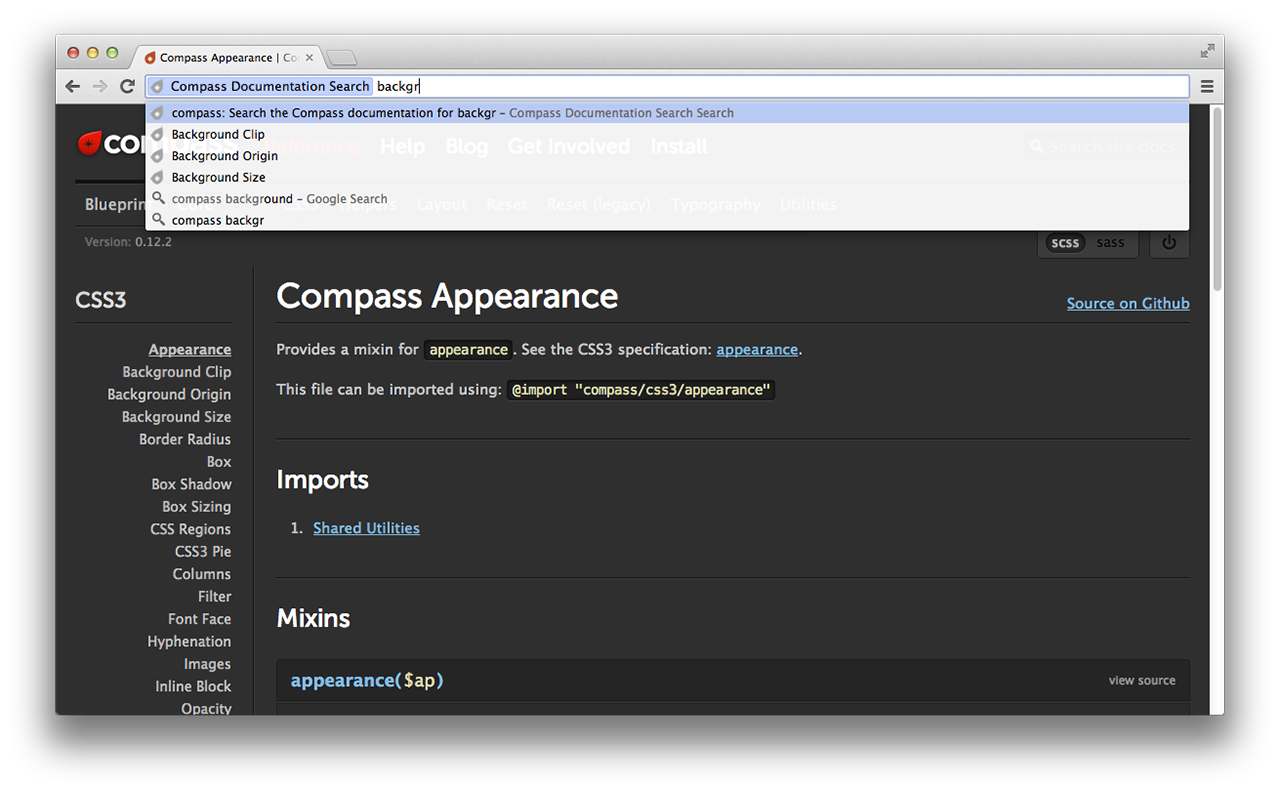Image resolution: width=1280 pixels, height=800 pixels.
Task: Open the Utilities sub-navigation tab
Action: point(808,204)
